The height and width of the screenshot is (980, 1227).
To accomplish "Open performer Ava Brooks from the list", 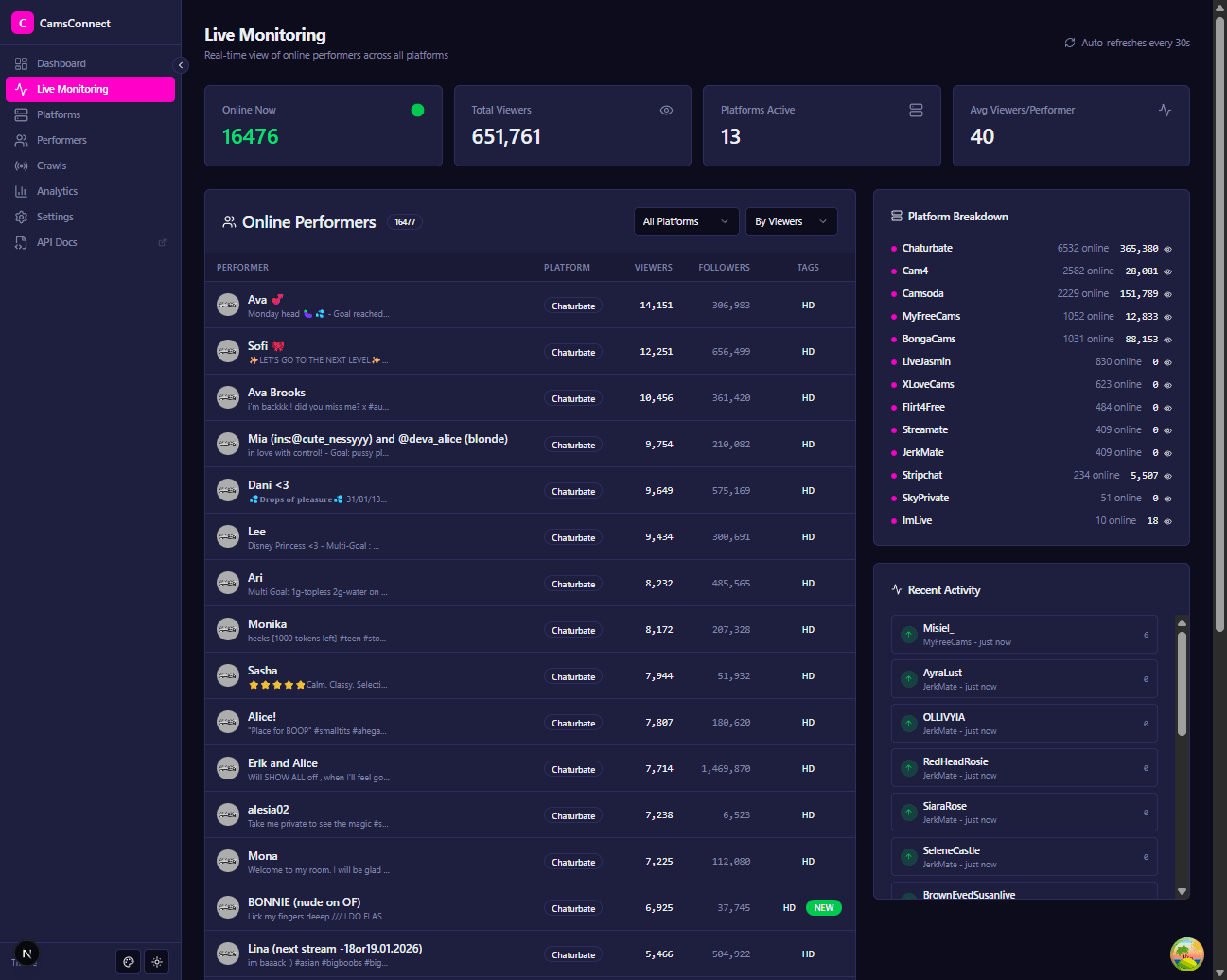I will click(x=275, y=392).
